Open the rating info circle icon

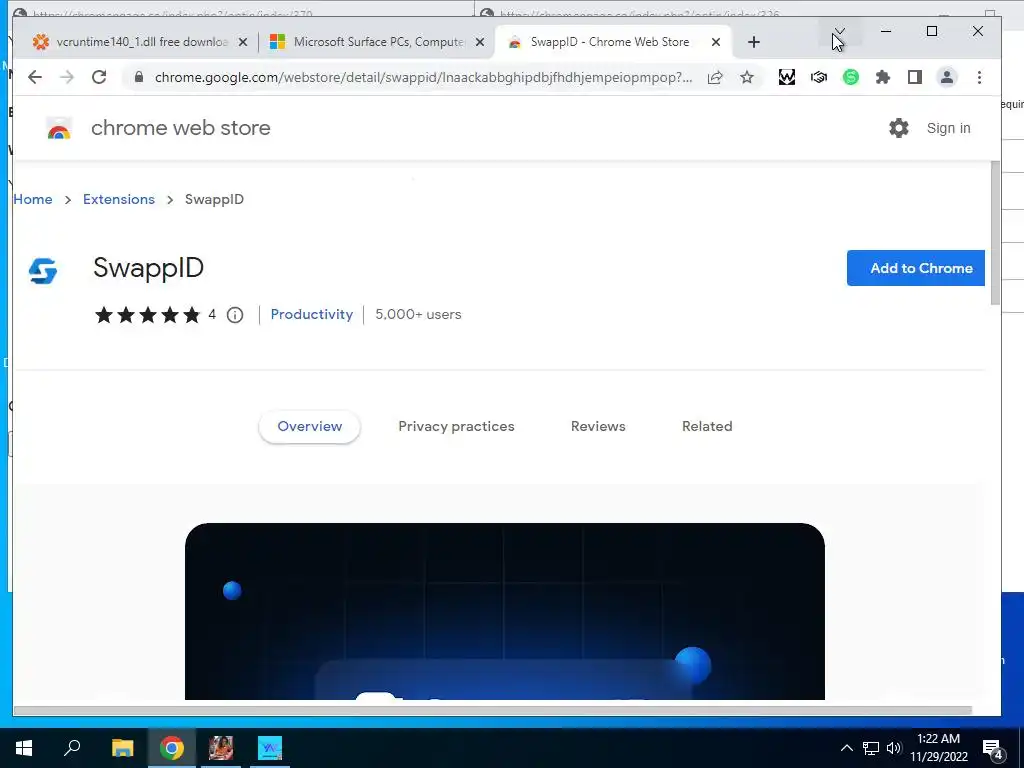pos(235,315)
